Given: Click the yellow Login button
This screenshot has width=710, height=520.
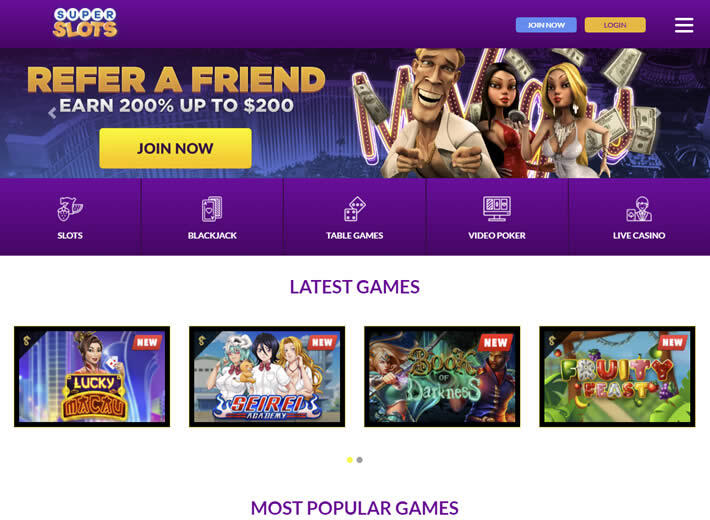Looking at the screenshot, I should tap(615, 25).
